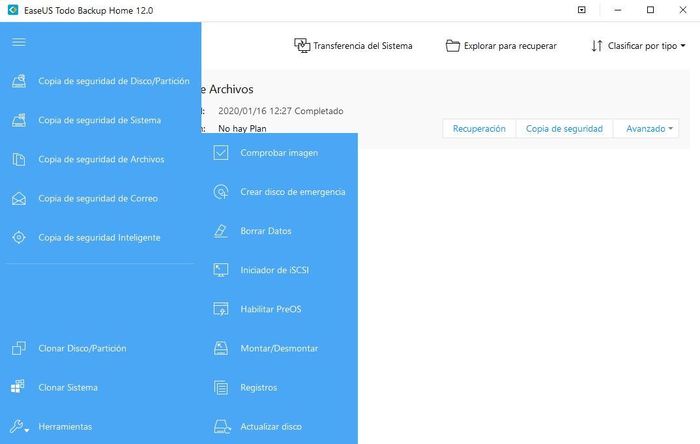Open Iniciador de iSCSI
This screenshot has width=700, height=444.
(x=275, y=270)
